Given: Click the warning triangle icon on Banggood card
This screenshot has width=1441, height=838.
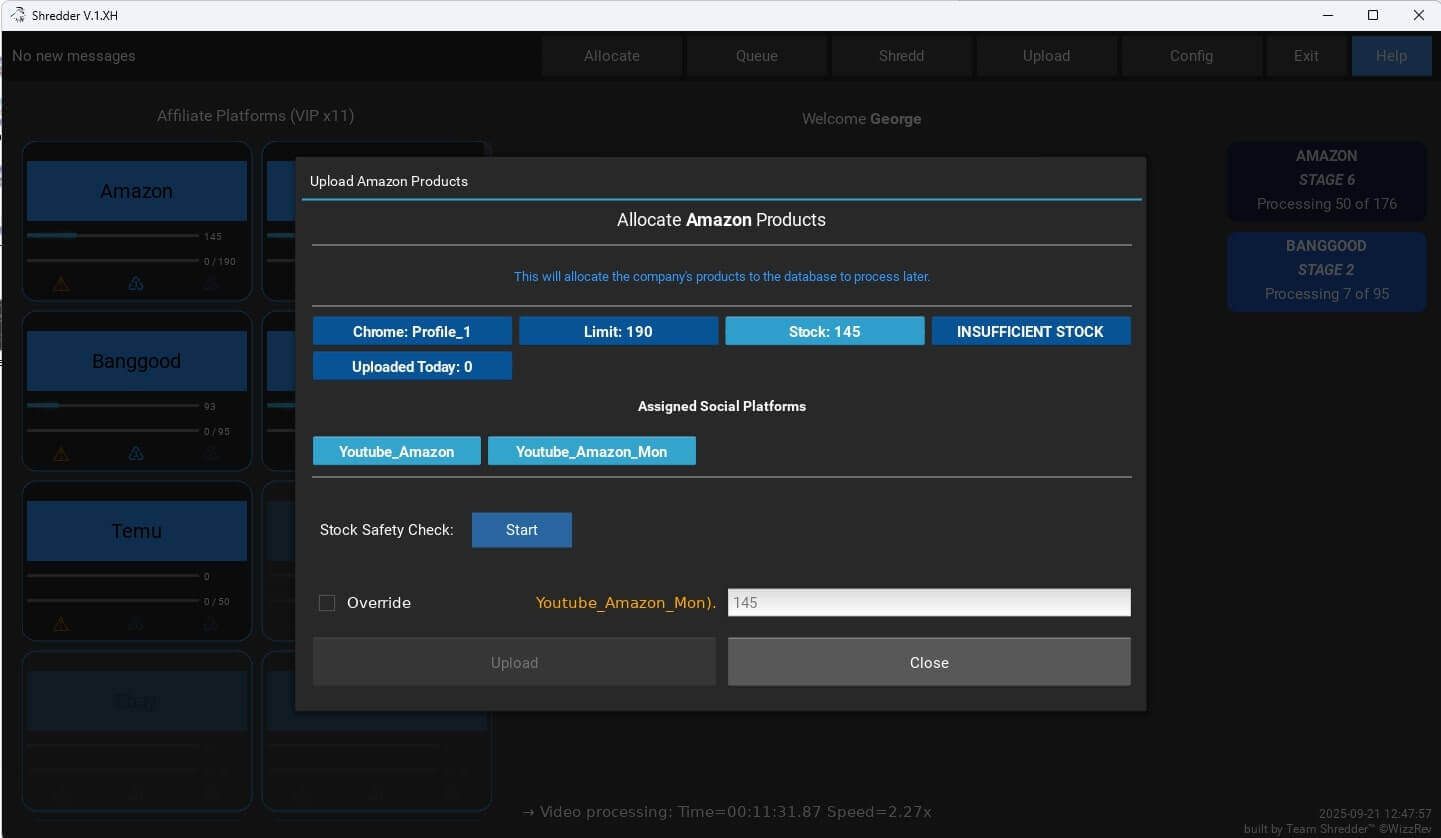Looking at the screenshot, I should tap(61, 454).
